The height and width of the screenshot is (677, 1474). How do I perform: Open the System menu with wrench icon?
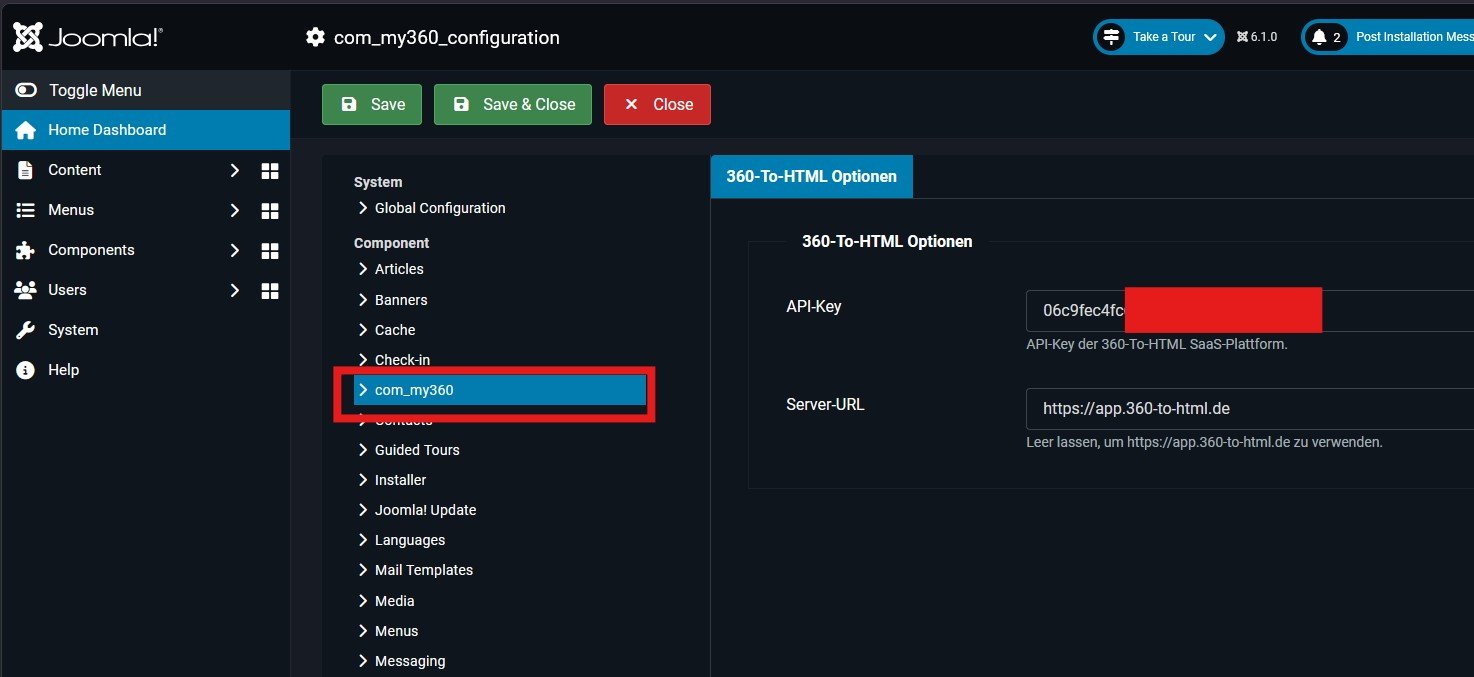tap(145, 330)
